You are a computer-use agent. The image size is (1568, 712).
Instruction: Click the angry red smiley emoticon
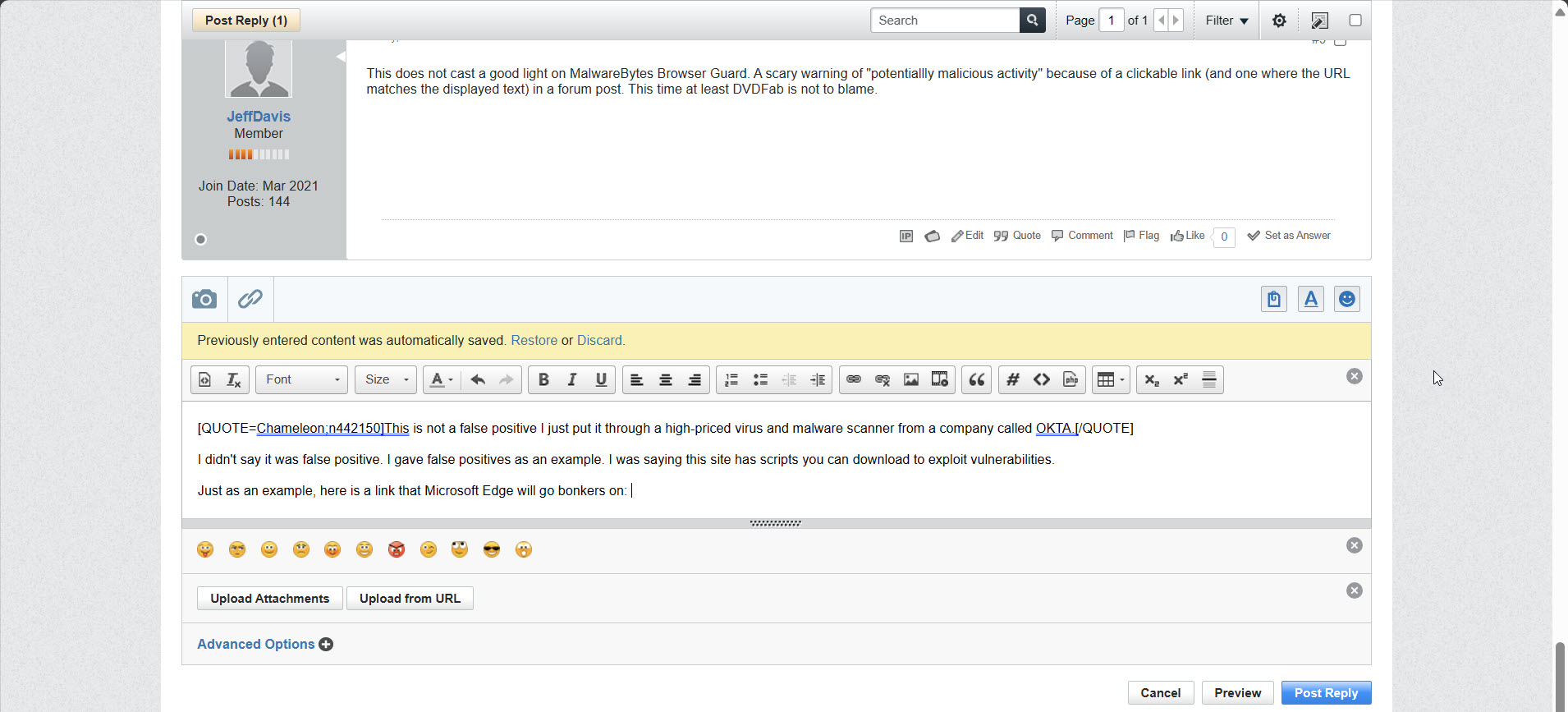[397, 549]
